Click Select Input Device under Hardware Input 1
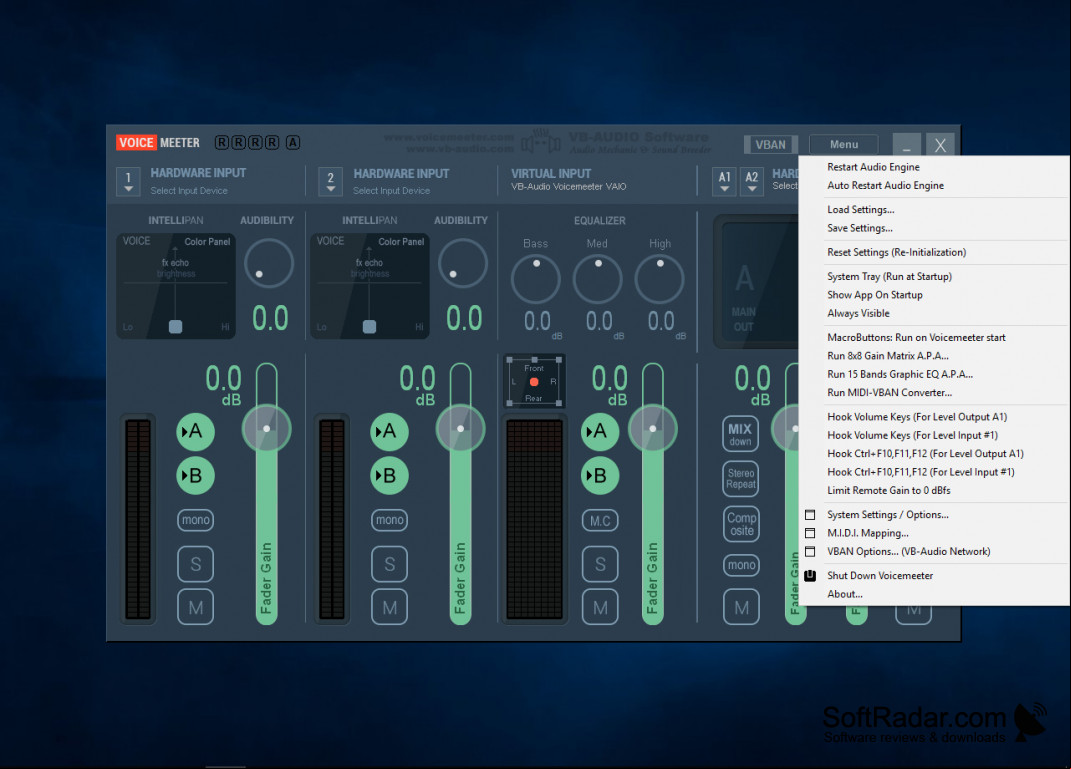This screenshot has width=1071, height=769. pyautogui.click(x=189, y=191)
